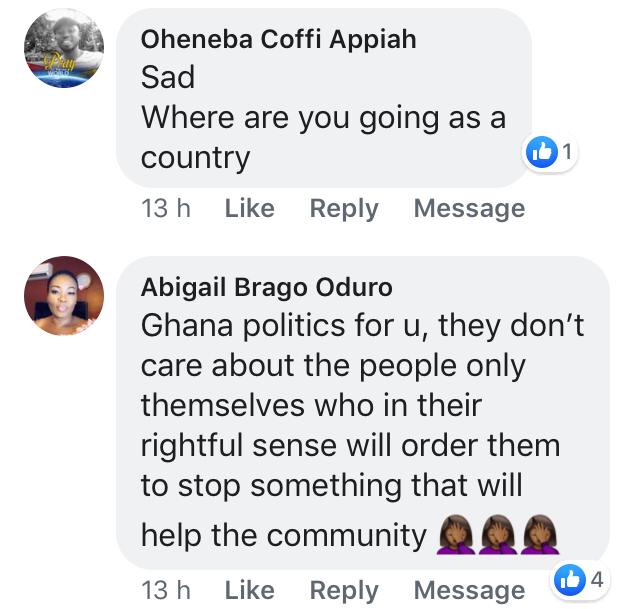This screenshot has height=609, width=640.
Task: Click the "Sad Where are you going" comment text
Action: coord(323,117)
